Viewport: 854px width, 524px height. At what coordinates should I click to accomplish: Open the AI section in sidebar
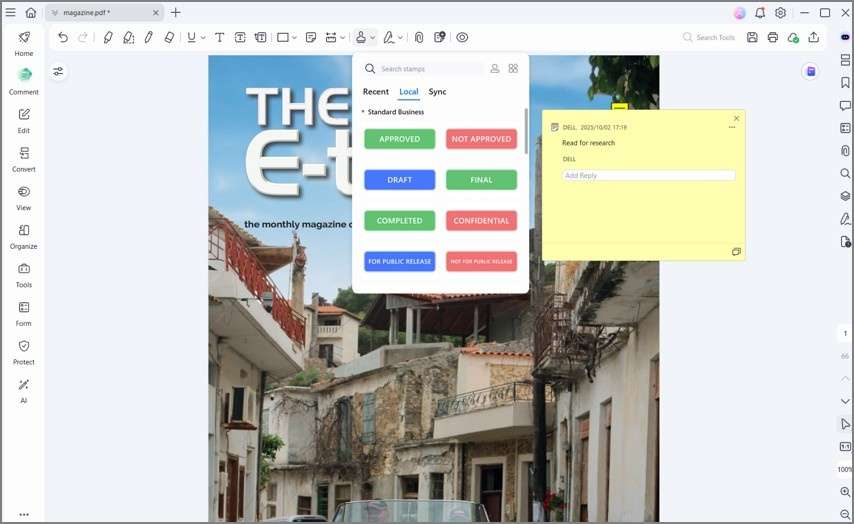point(24,391)
